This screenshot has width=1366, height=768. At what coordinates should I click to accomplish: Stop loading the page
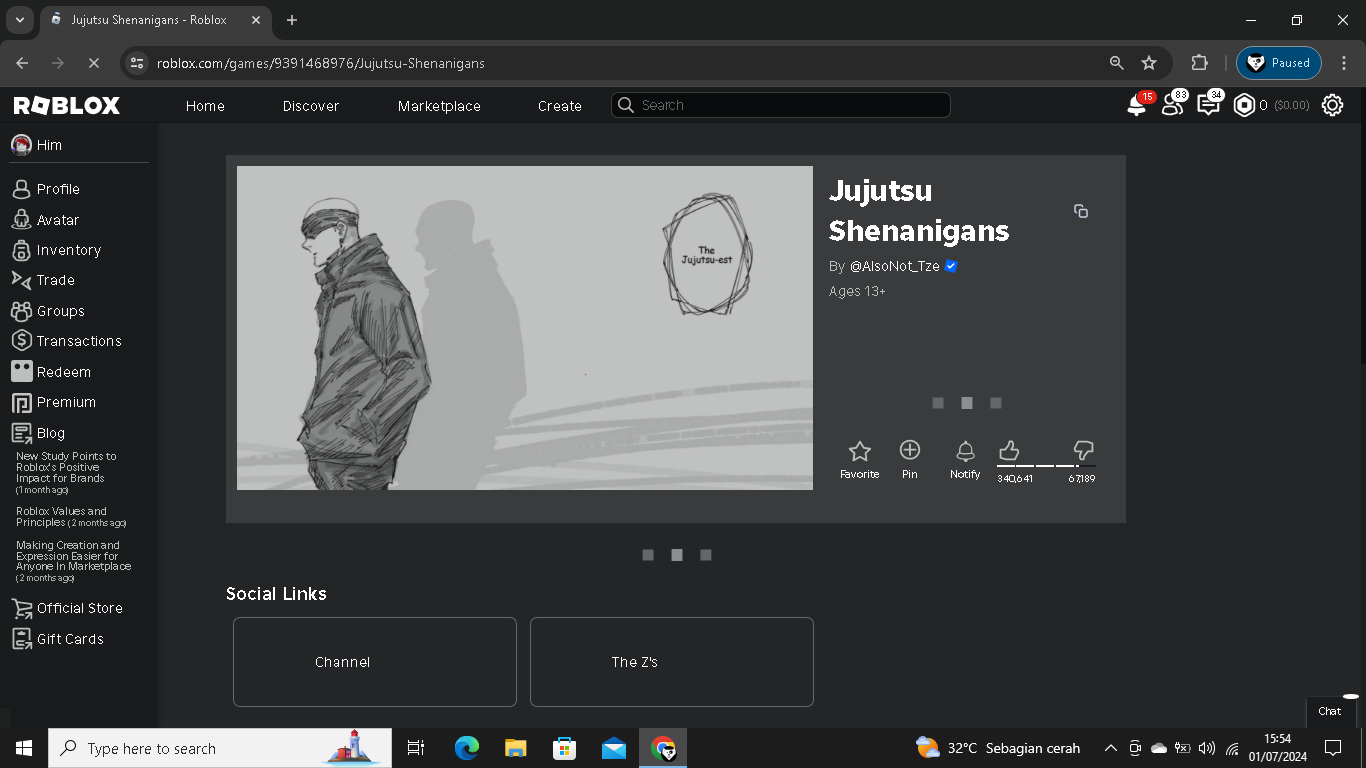pos(93,63)
